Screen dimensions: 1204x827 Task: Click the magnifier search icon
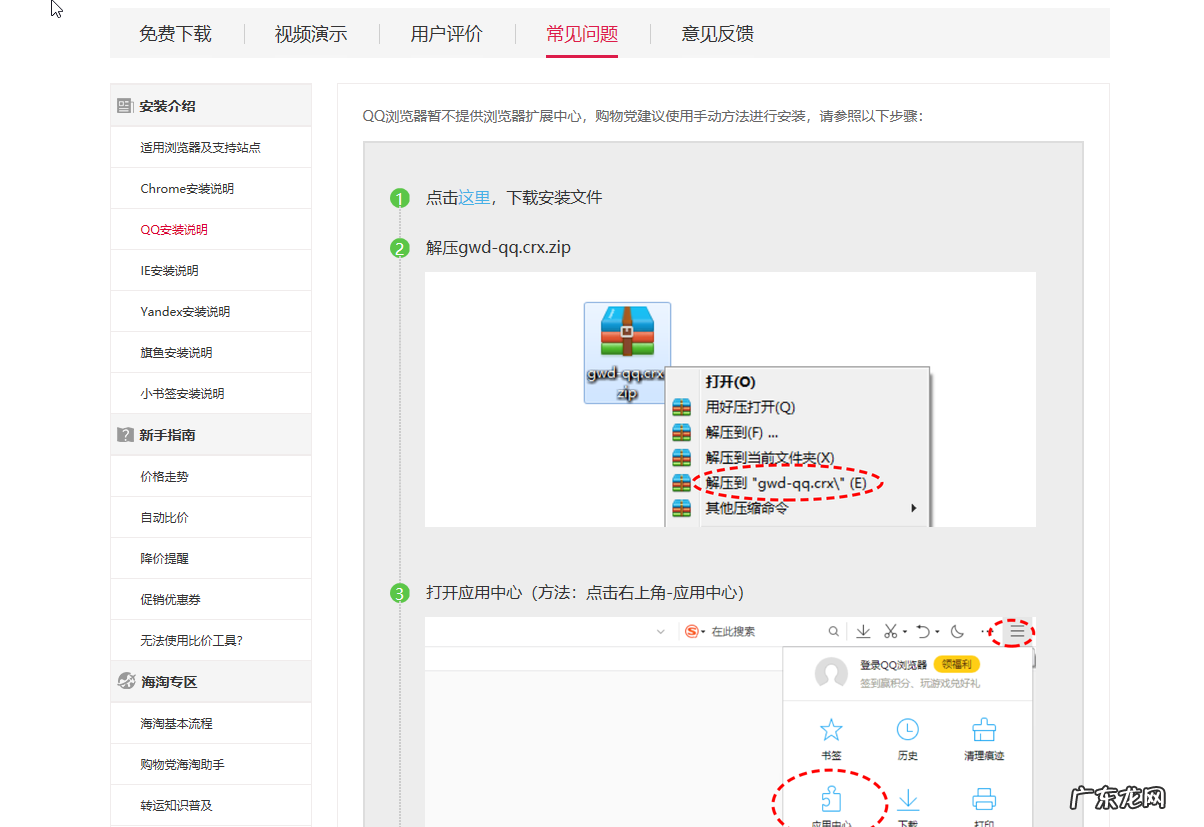[833, 631]
